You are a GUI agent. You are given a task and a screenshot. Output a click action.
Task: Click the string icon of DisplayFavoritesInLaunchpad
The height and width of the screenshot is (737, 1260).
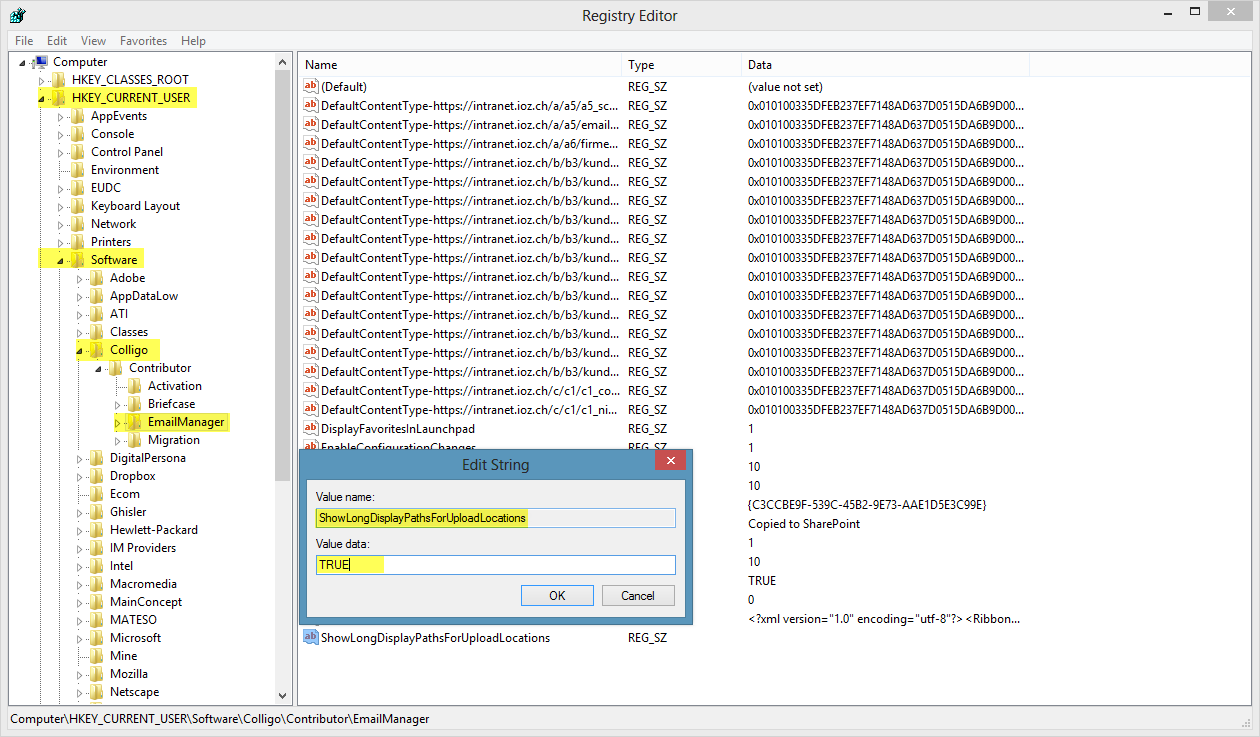pos(311,429)
